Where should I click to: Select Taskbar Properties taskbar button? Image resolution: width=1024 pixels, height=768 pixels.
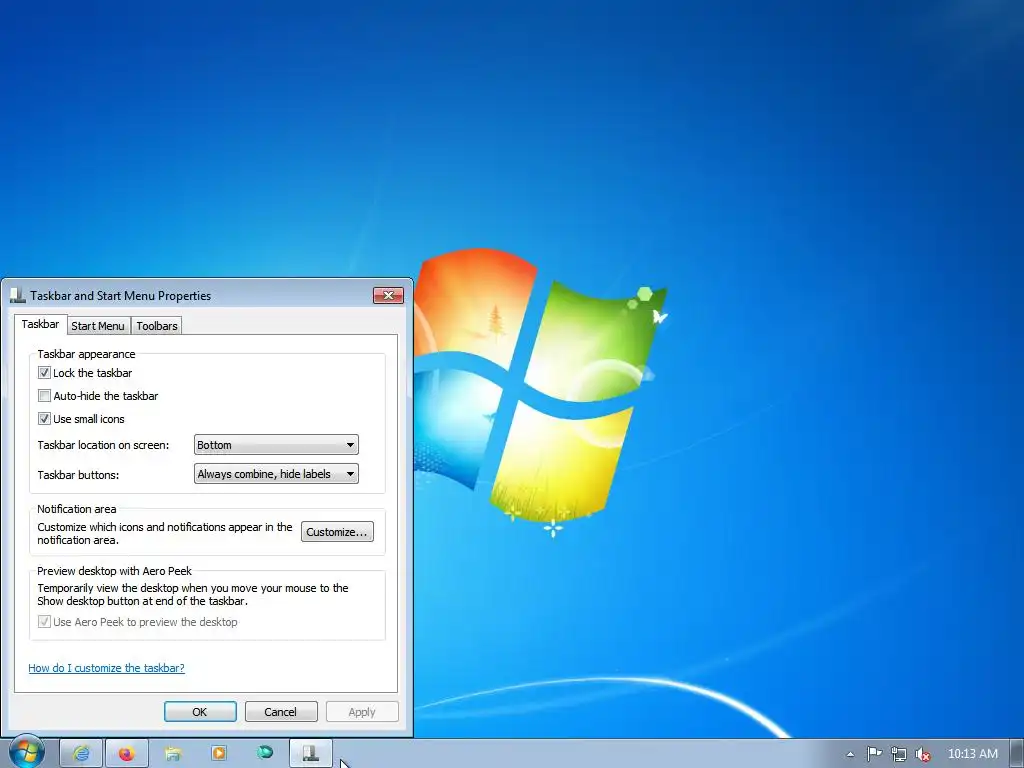(311, 754)
